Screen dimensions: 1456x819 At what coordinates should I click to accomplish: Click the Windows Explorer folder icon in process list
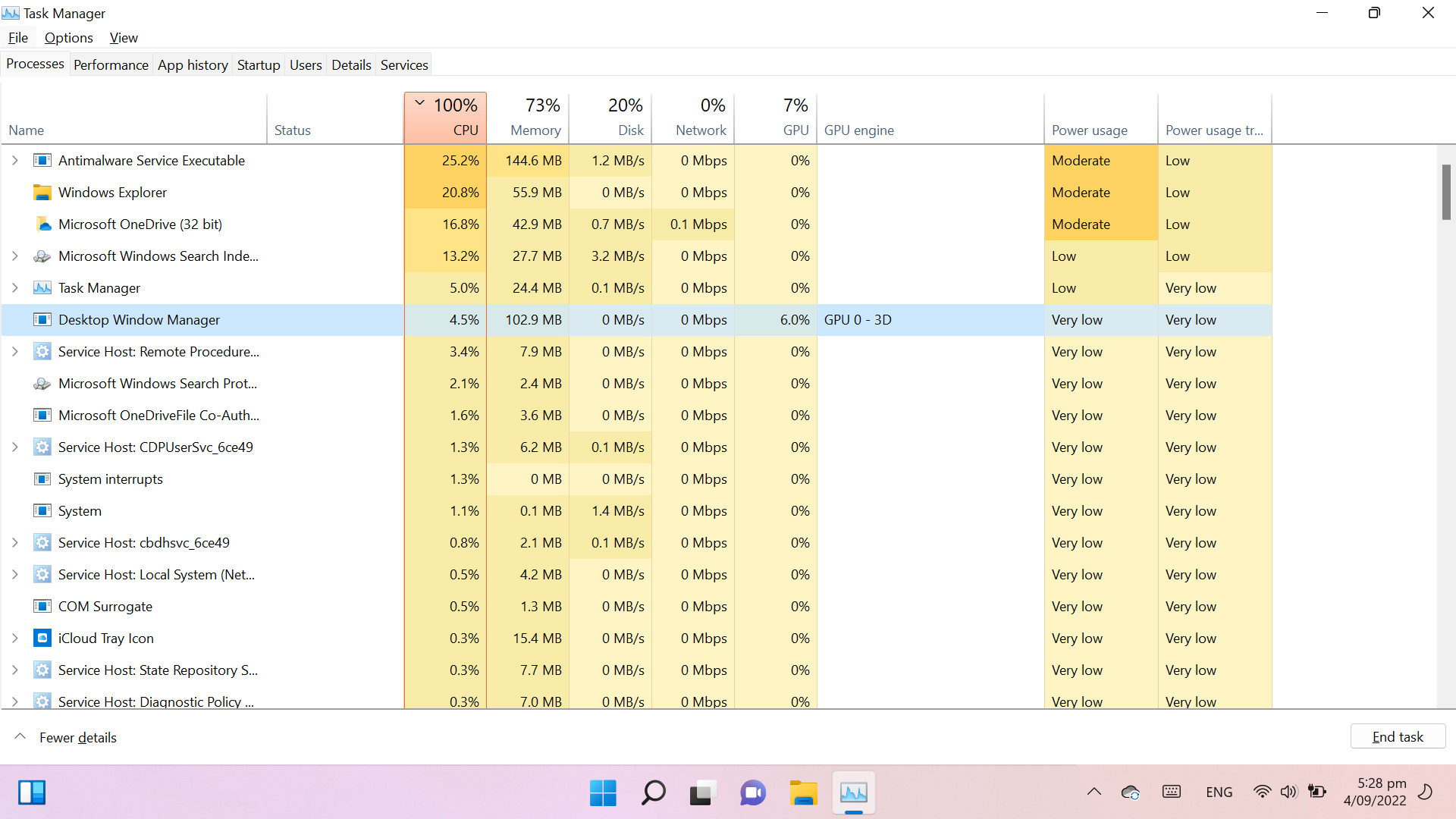42,193
